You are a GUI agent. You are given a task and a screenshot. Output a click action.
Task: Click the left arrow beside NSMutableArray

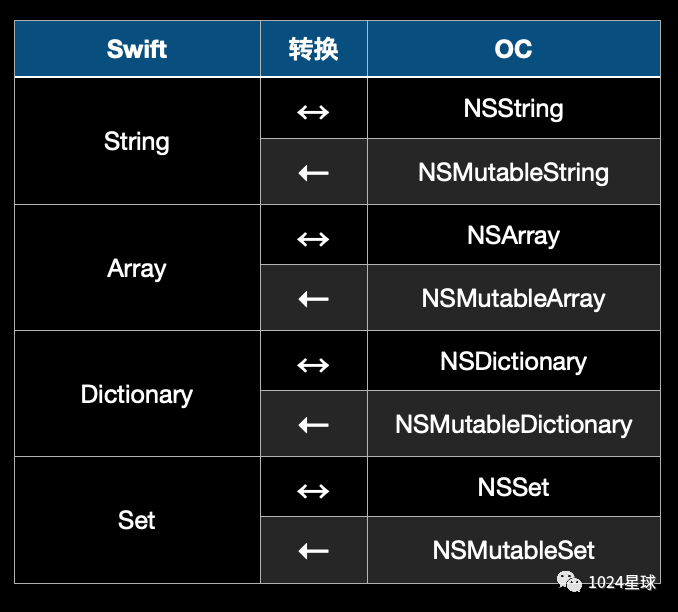[x=313, y=299]
